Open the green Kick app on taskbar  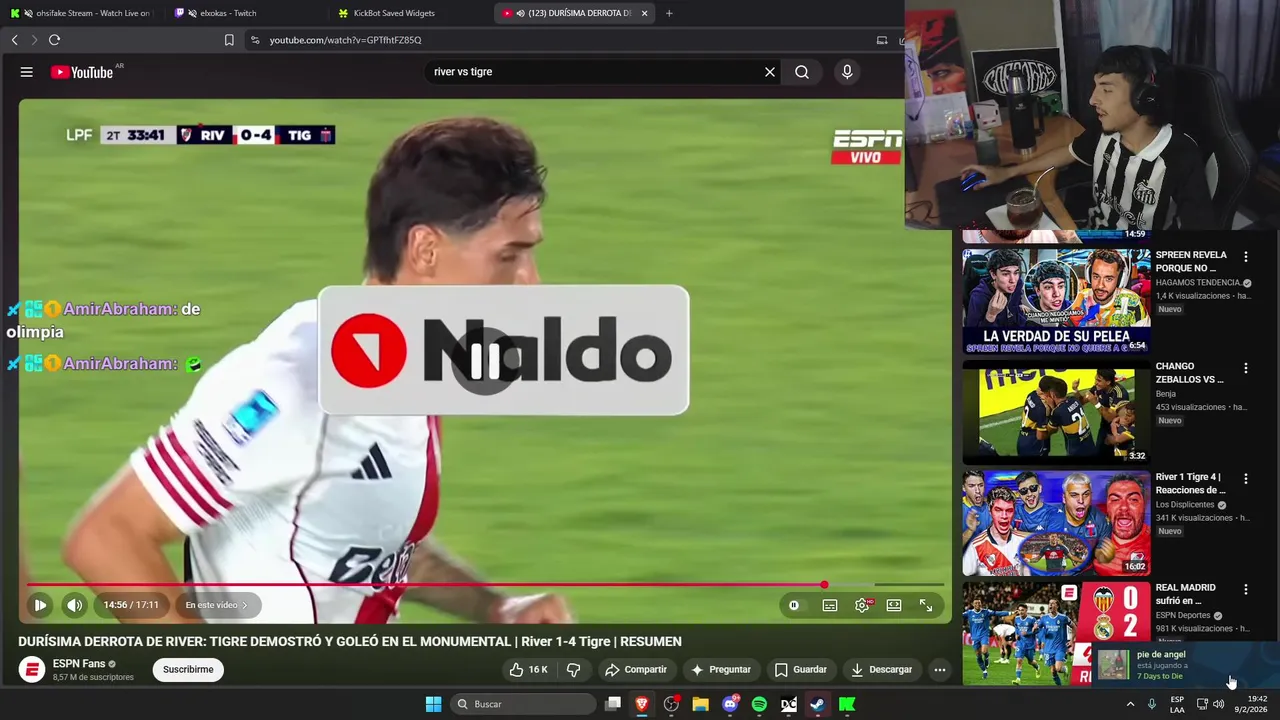click(x=847, y=704)
